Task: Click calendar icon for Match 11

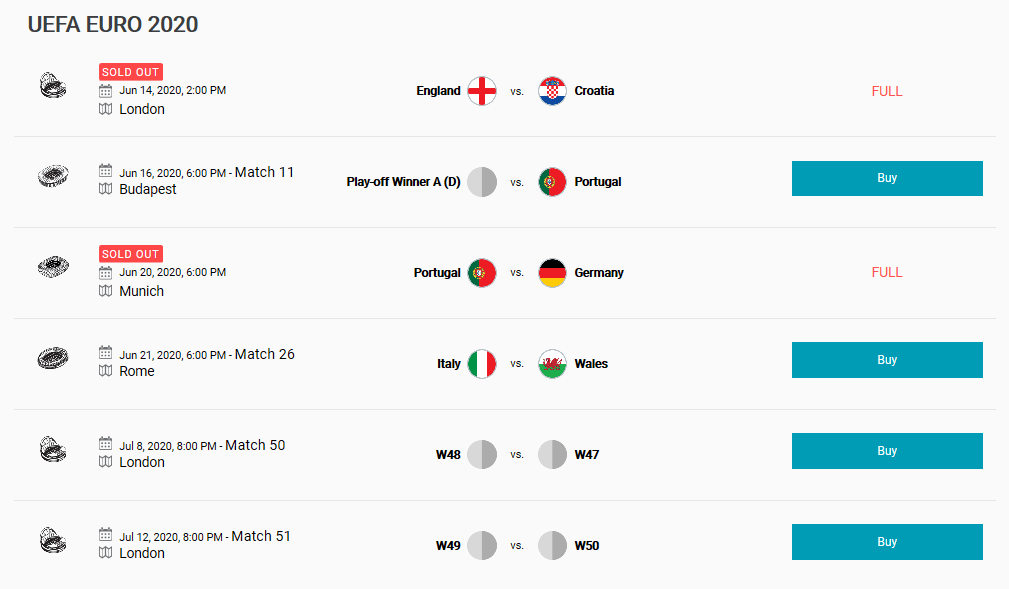Action: click(x=106, y=171)
